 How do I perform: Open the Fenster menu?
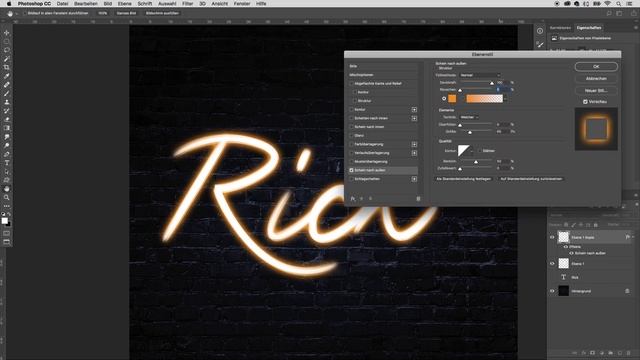(x=242, y=4)
